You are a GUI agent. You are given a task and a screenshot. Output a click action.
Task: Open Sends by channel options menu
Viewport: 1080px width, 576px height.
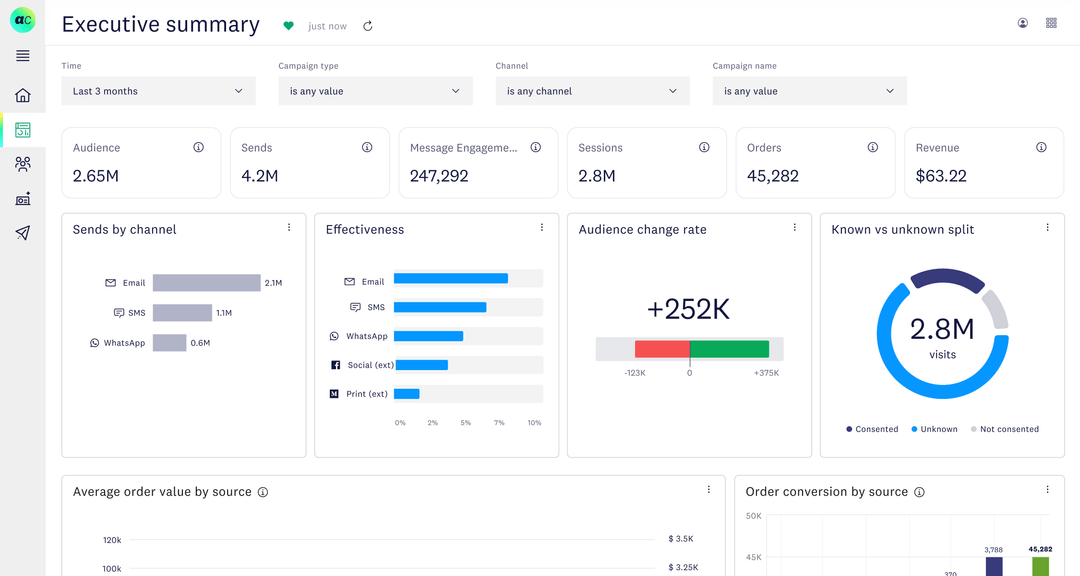[289, 228]
